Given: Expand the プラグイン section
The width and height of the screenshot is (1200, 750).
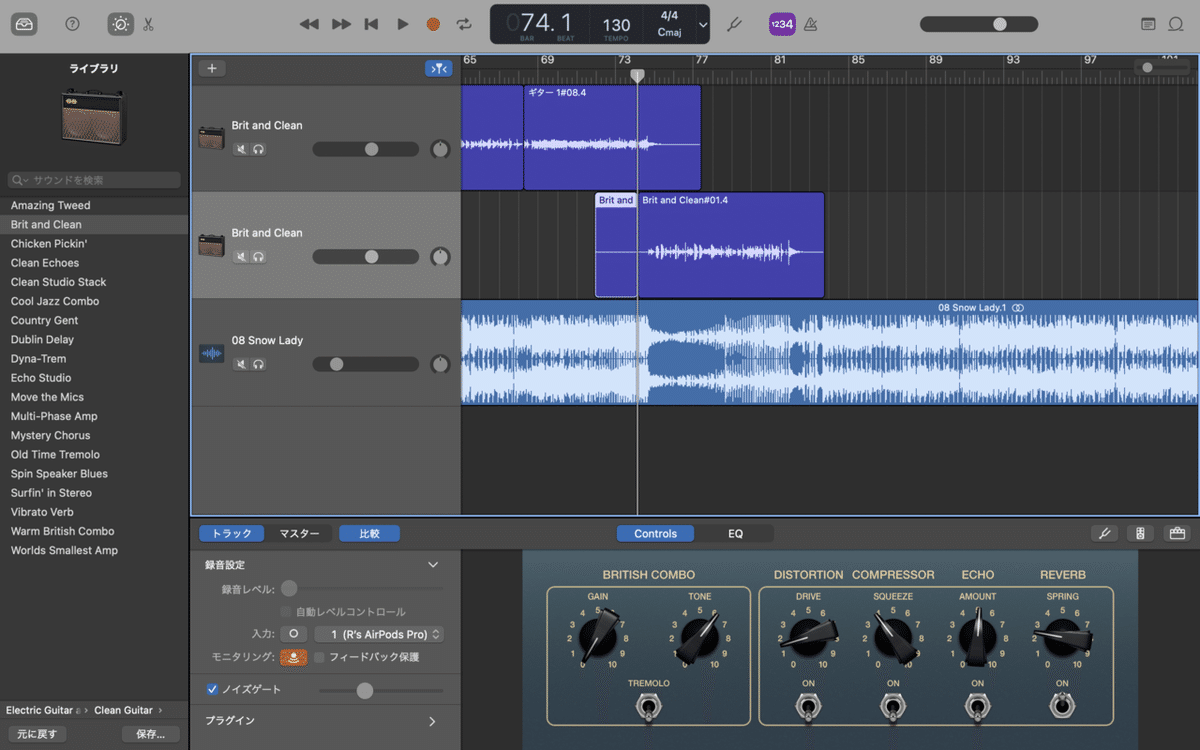Looking at the screenshot, I should point(432,721).
